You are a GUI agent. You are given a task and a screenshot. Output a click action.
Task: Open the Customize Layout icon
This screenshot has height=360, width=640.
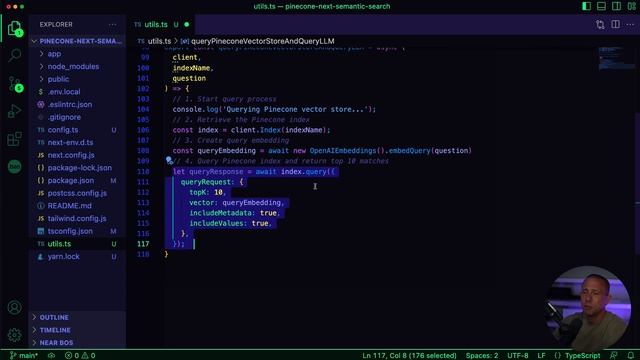coord(631,6)
